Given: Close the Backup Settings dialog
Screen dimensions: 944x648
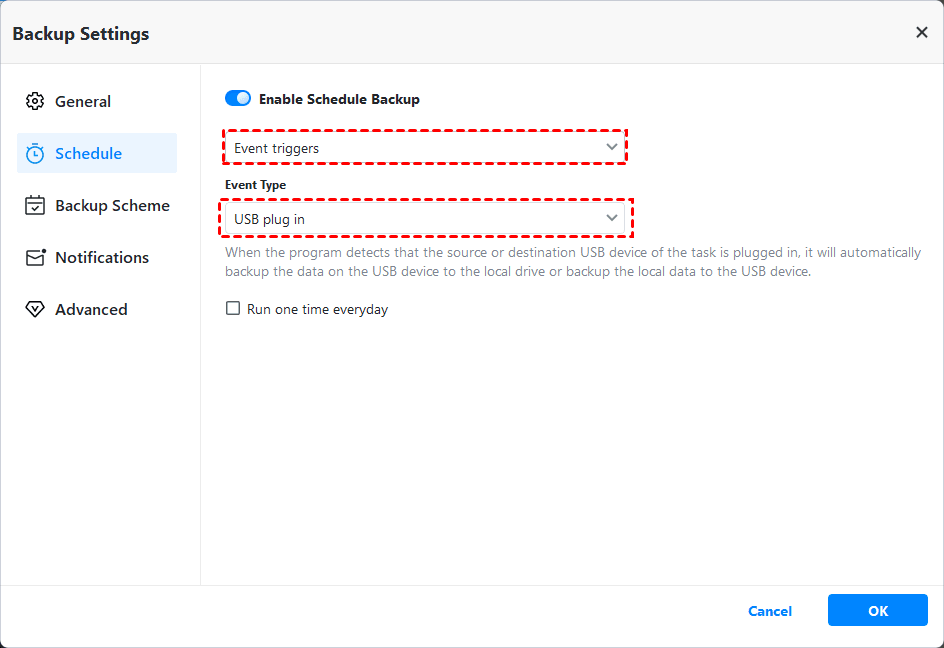Looking at the screenshot, I should click(x=921, y=33).
